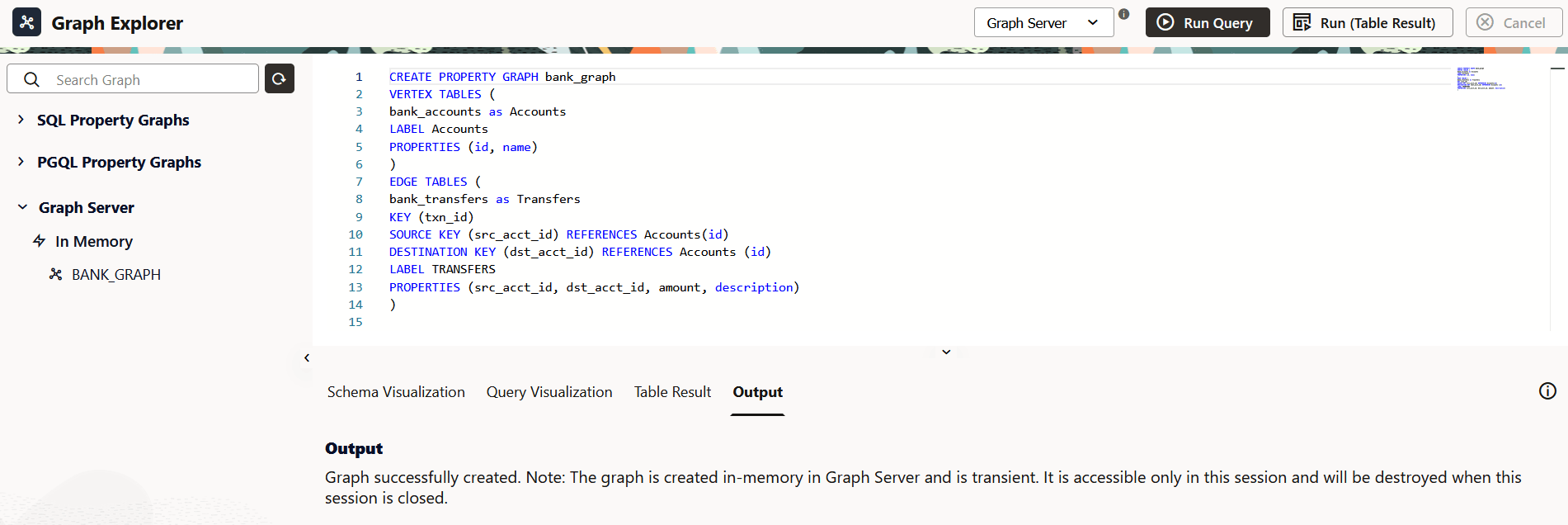Click the BANK_GRAPH graph icon
Viewport: 1568px width, 525px height.
coord(56,274)
